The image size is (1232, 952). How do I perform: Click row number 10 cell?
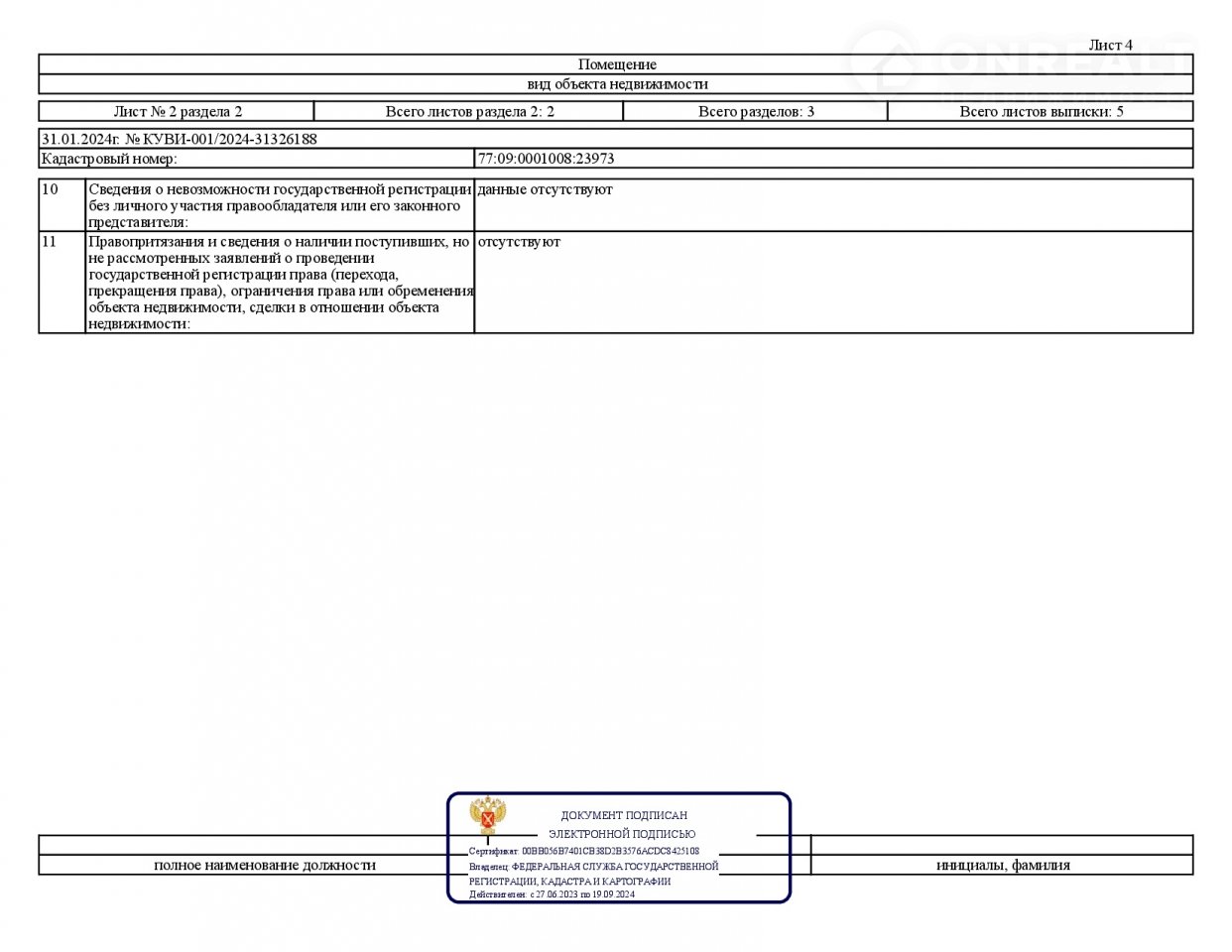click(50, 189)
